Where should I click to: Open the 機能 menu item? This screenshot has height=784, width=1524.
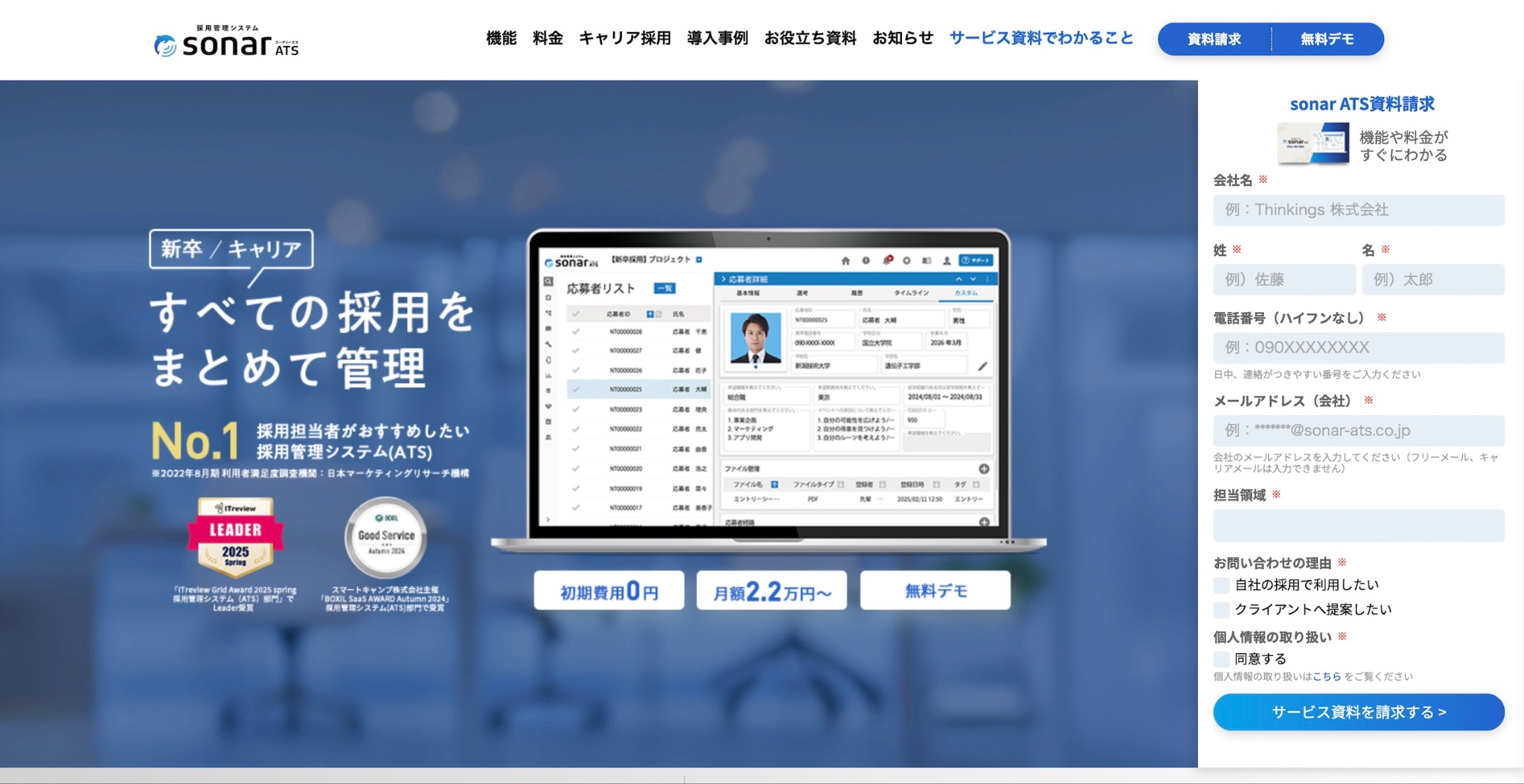[x=501, y=38]
